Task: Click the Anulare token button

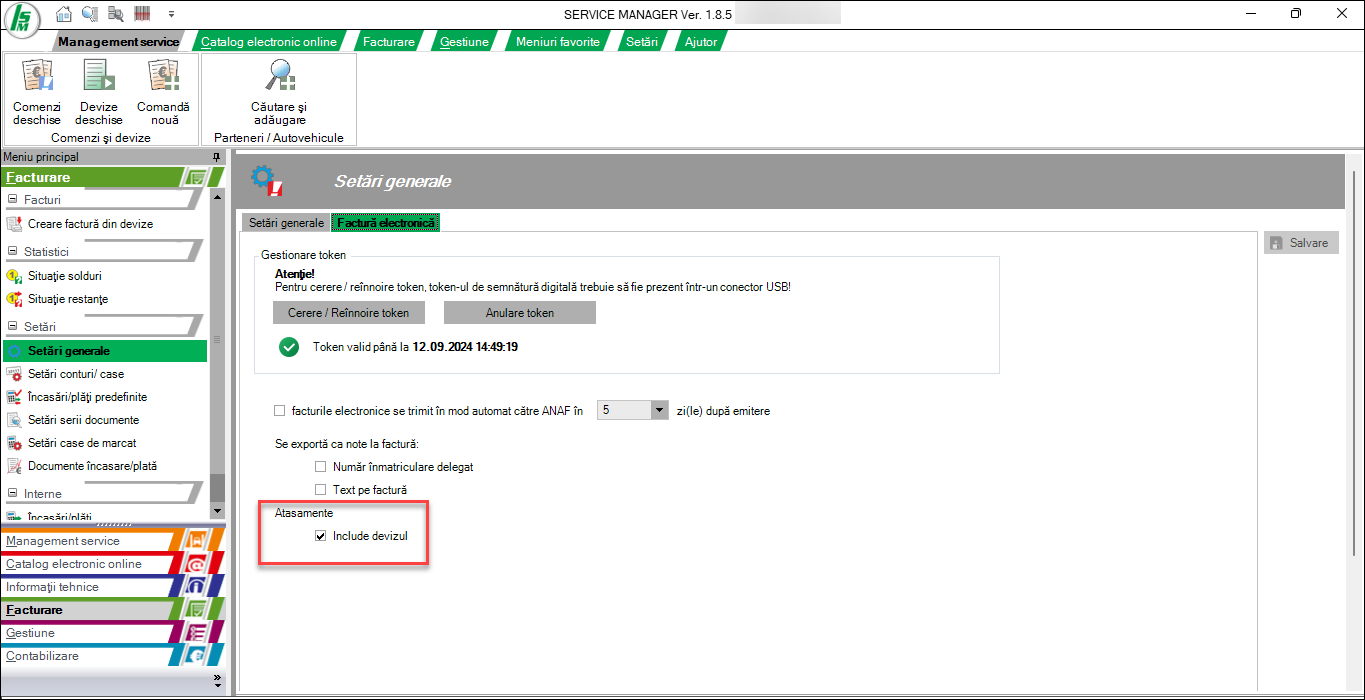Action: click(x=520, y=312)
